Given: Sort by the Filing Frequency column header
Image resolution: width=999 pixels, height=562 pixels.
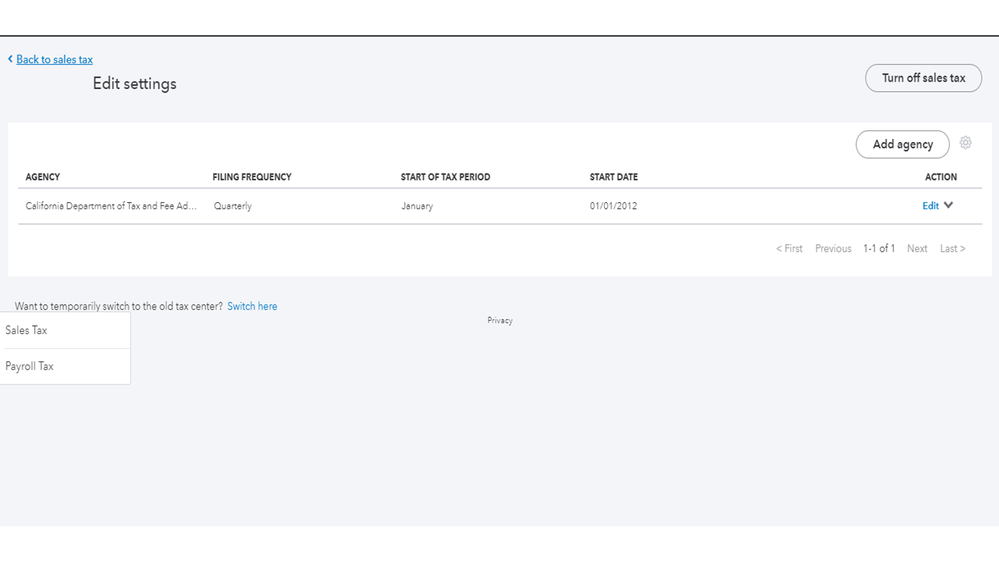Looking at the screenshot, I should 252,177.
